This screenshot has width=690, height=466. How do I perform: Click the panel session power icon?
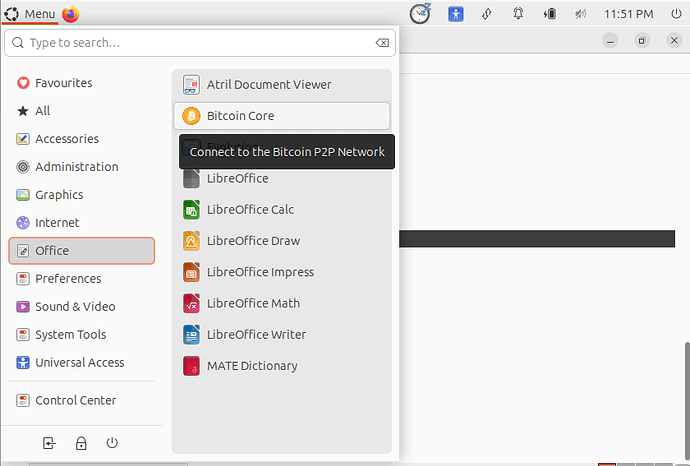coord(676,14)
